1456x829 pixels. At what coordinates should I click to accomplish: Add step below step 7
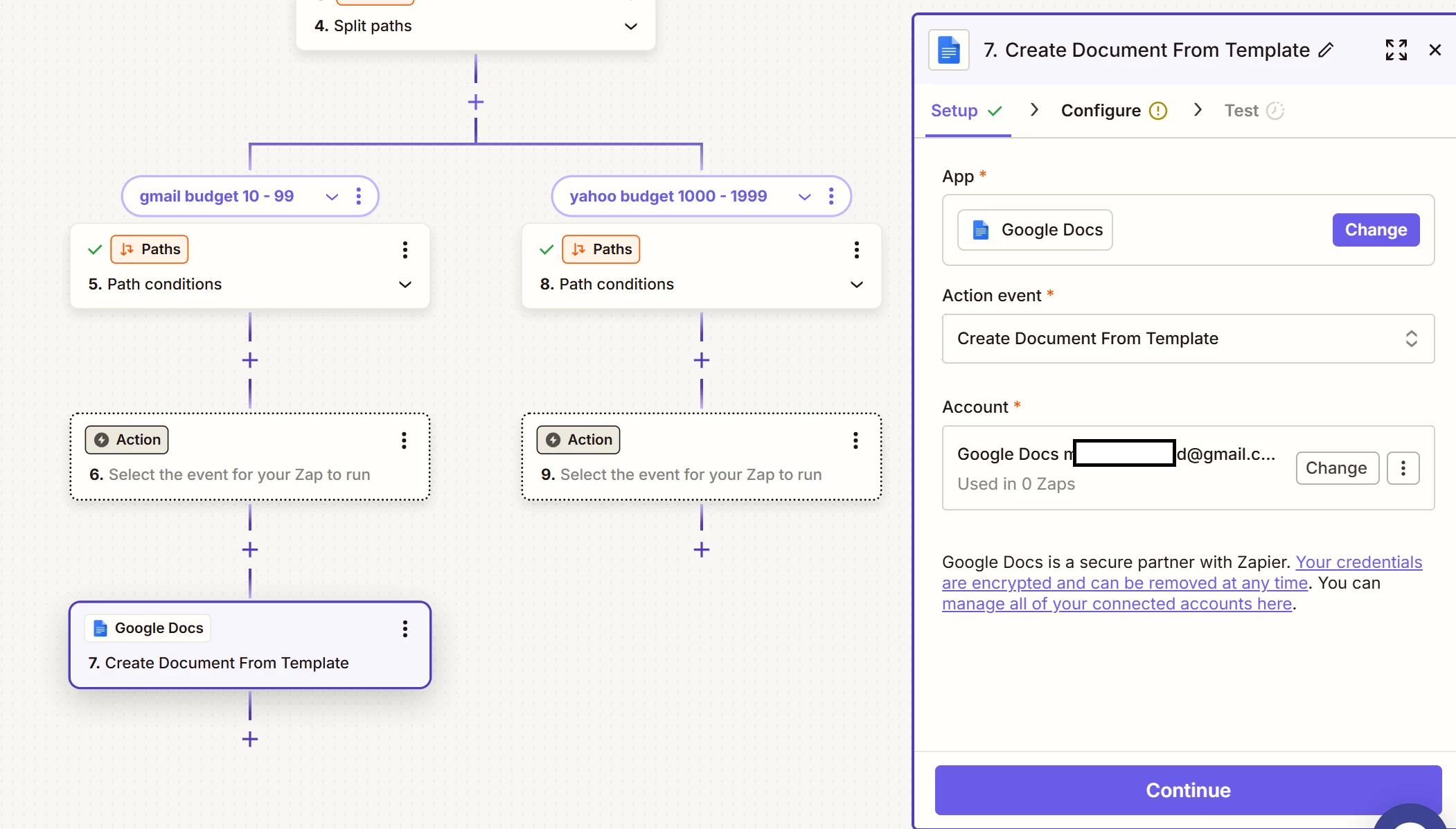click(x=250, y=740)
